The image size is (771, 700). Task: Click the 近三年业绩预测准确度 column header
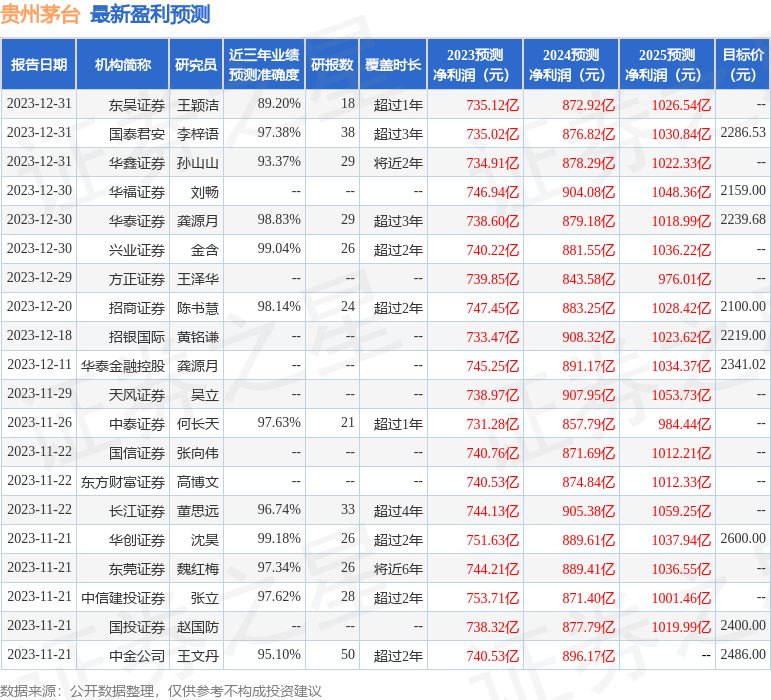point(264,64)
